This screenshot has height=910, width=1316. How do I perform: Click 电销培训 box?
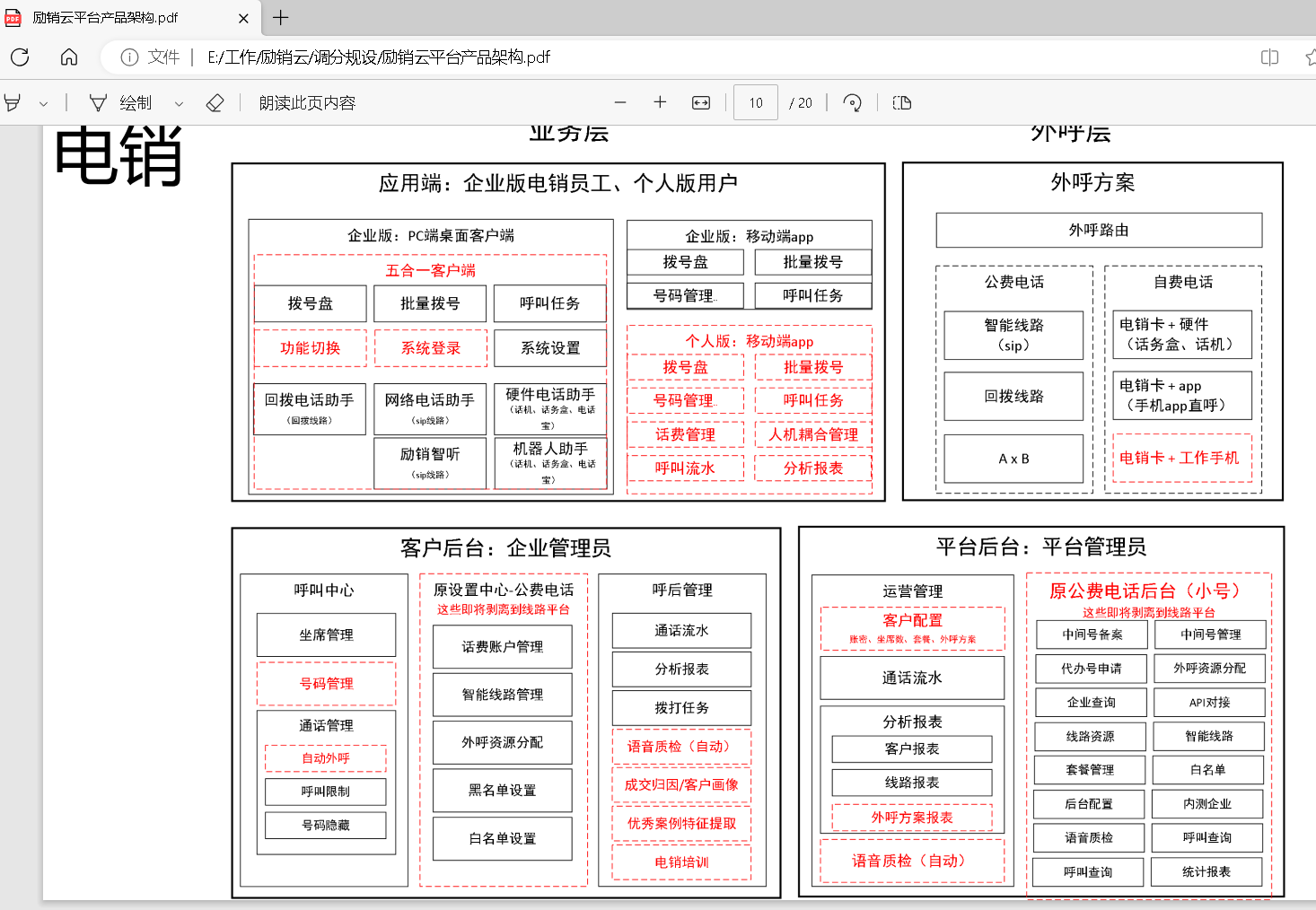point(682,862)
